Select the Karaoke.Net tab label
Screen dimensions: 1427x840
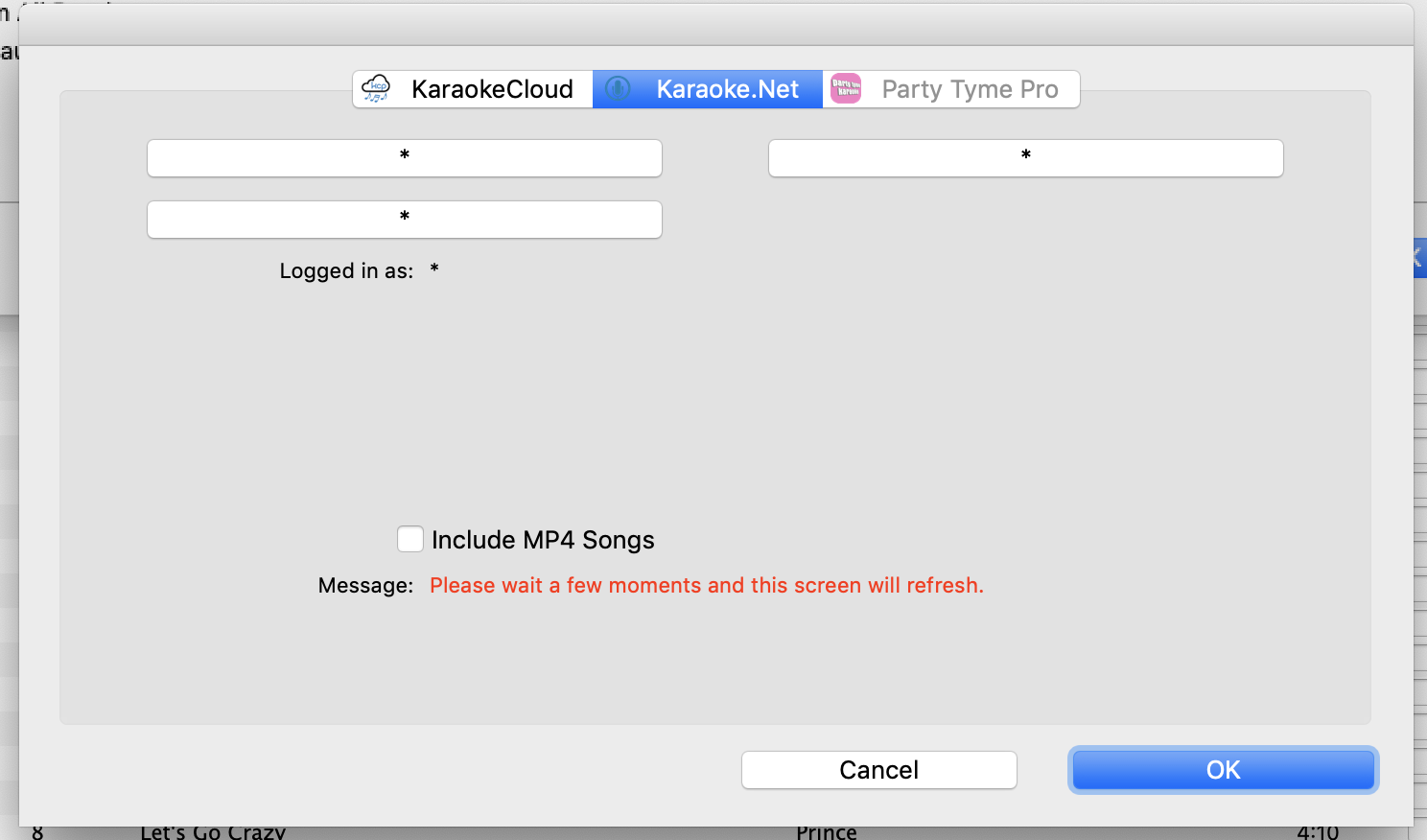[727, 89]
